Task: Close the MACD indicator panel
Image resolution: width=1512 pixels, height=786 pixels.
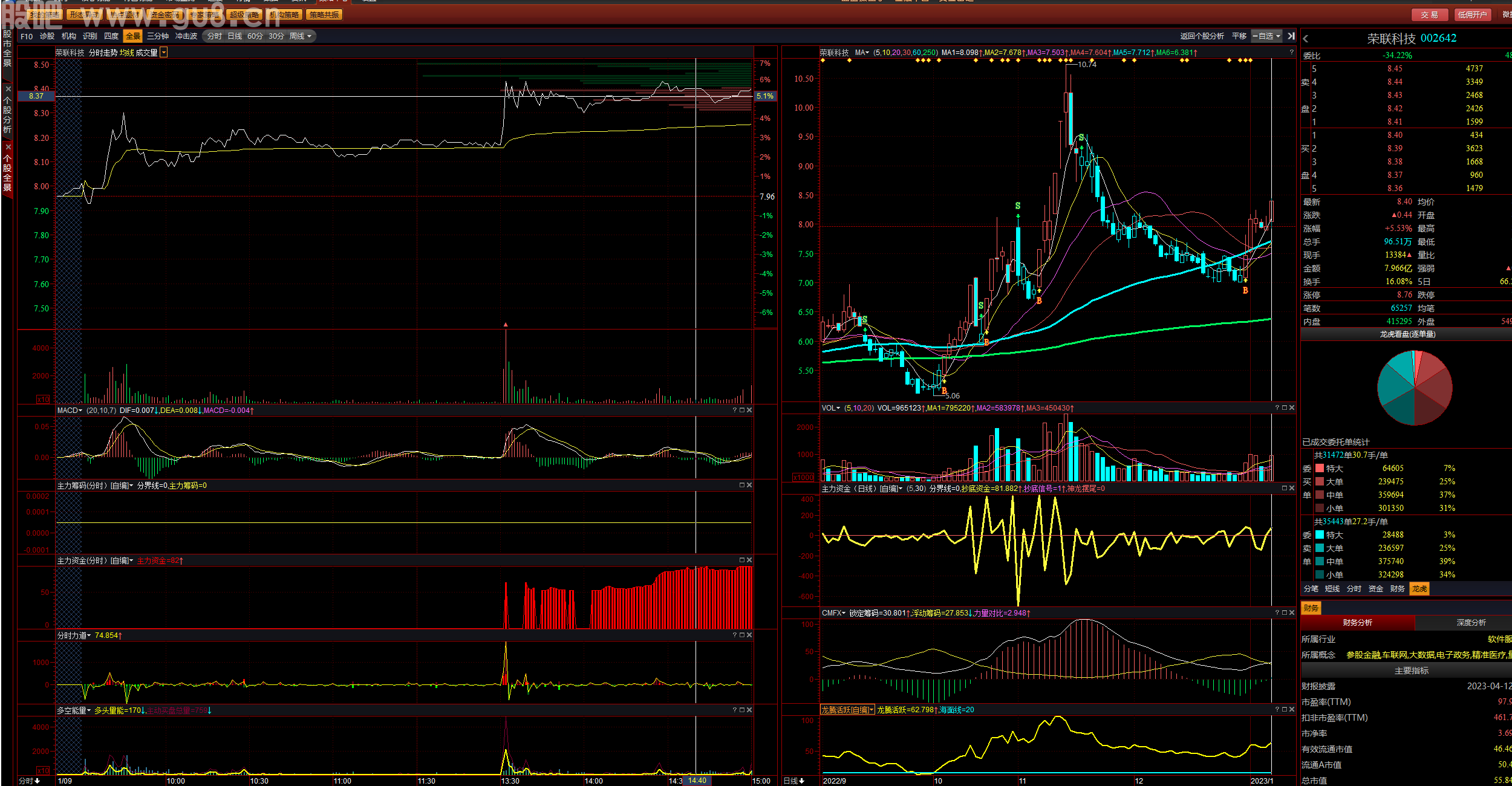Action: (749, 410)
